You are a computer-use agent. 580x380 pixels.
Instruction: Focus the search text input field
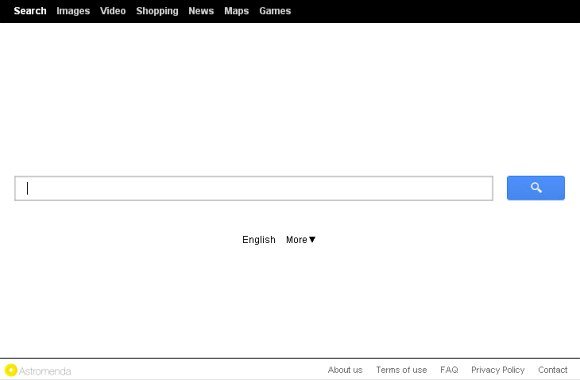click(x=254, y=188)
